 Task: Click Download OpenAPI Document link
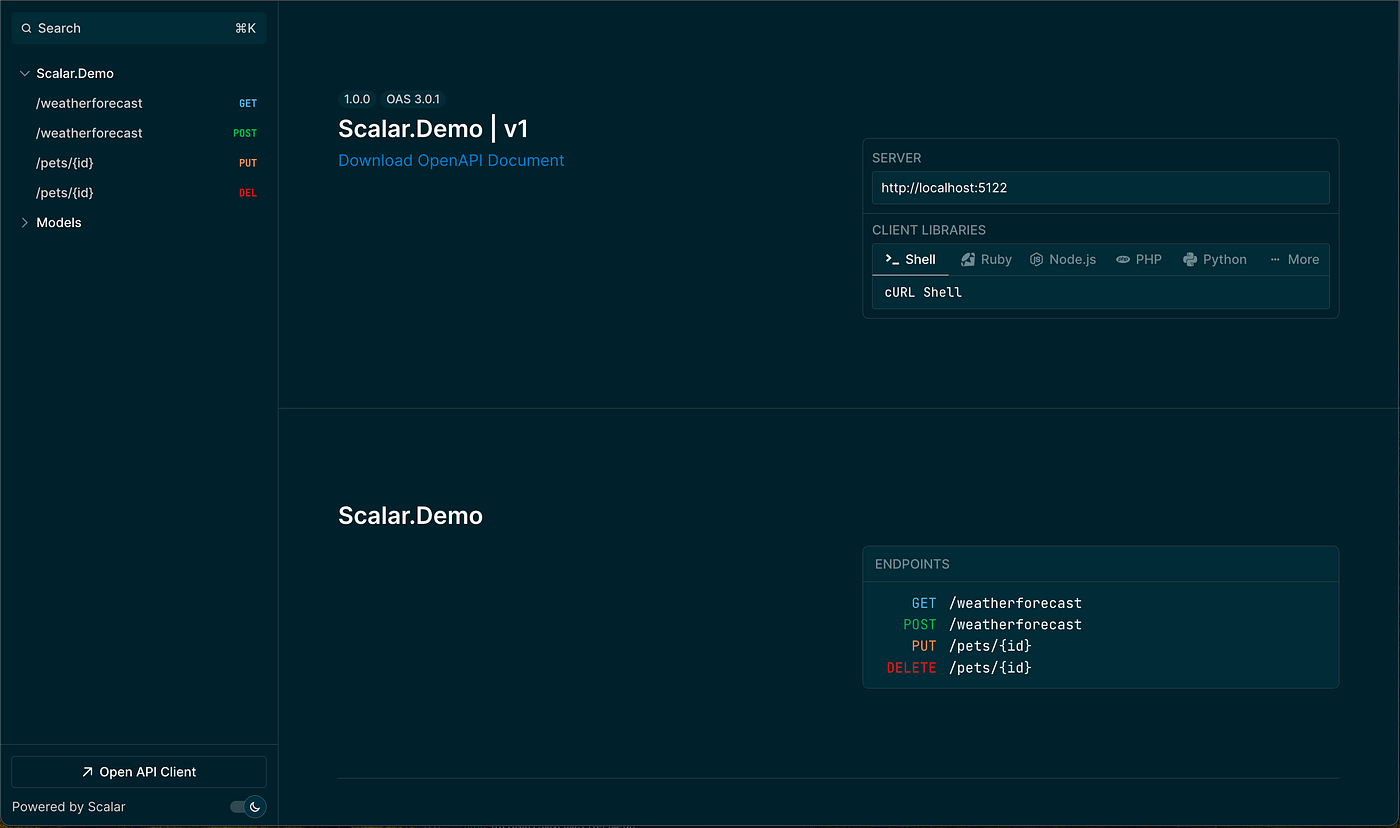451,160
